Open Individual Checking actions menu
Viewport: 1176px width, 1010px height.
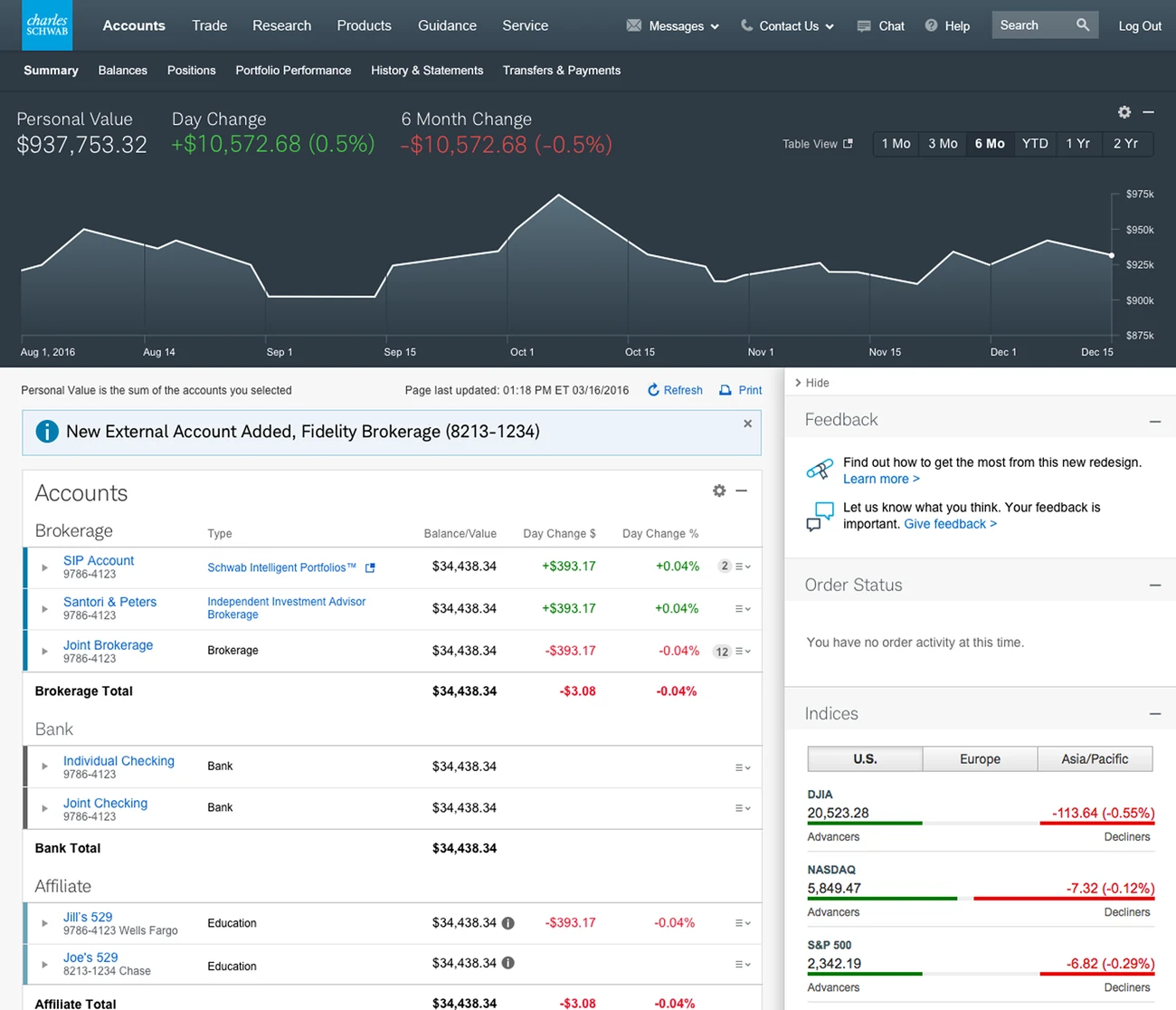(x=743, y=767)
